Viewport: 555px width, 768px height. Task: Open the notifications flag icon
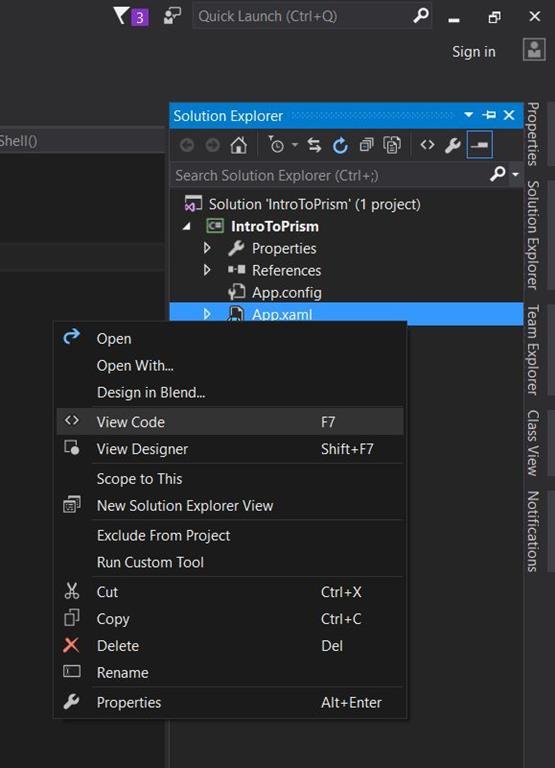tap(130, 16)
